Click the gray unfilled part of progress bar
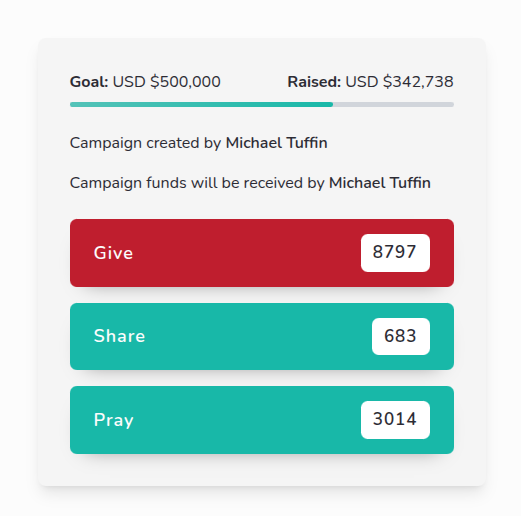Image resolution: width=521 pixels, height=516 pixels. tap(393, 104)
